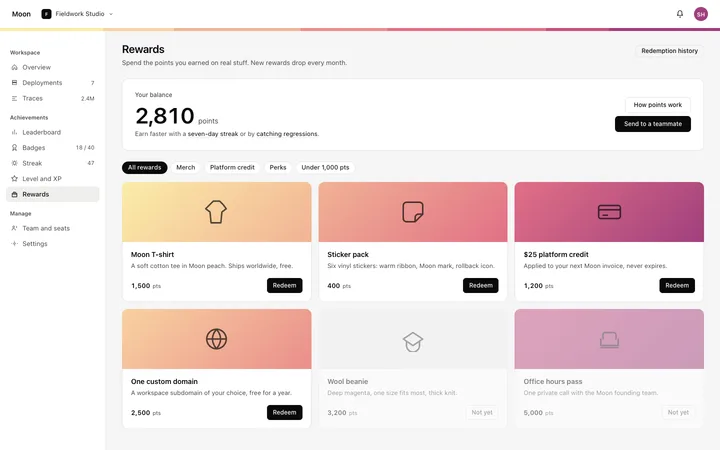Click the Traces icon in sidebar
The image size is (720, 450).
14,98
